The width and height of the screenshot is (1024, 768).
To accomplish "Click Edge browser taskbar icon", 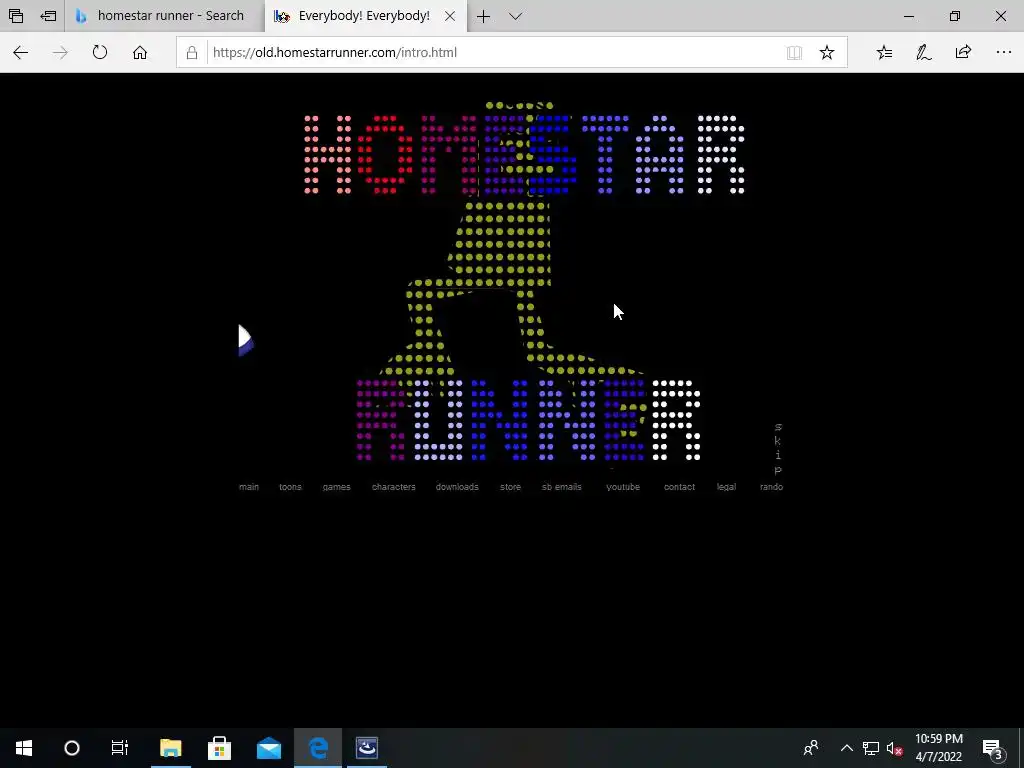I will click(x=318, y=748).
